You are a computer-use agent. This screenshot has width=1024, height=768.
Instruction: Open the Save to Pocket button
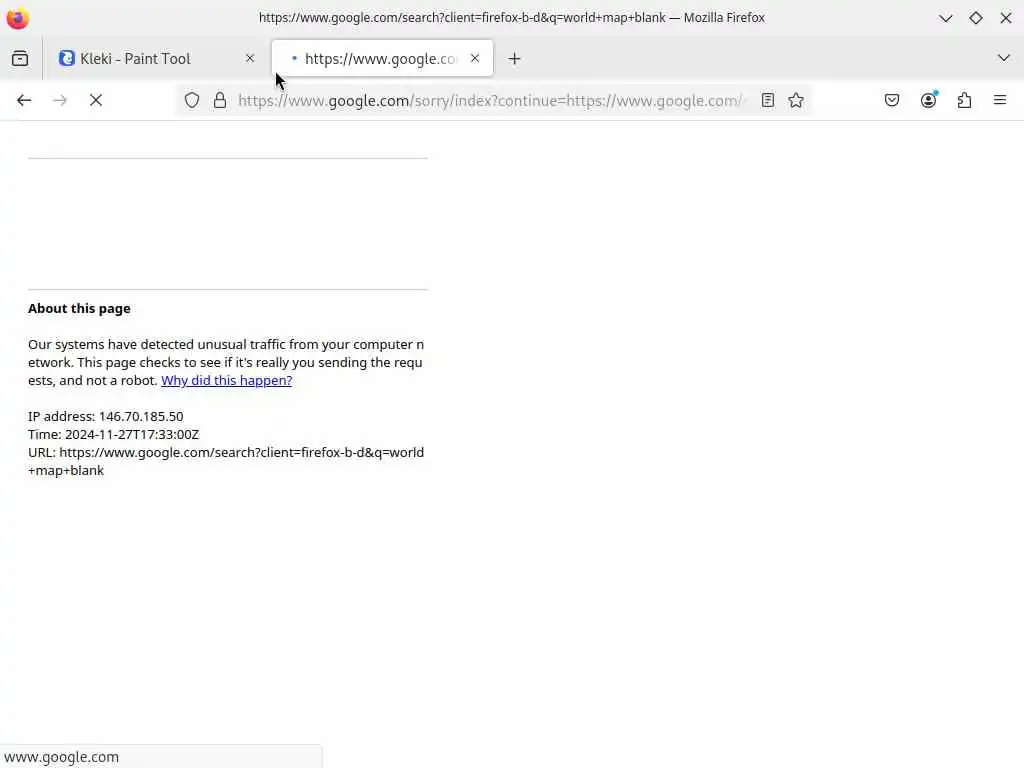892,101
